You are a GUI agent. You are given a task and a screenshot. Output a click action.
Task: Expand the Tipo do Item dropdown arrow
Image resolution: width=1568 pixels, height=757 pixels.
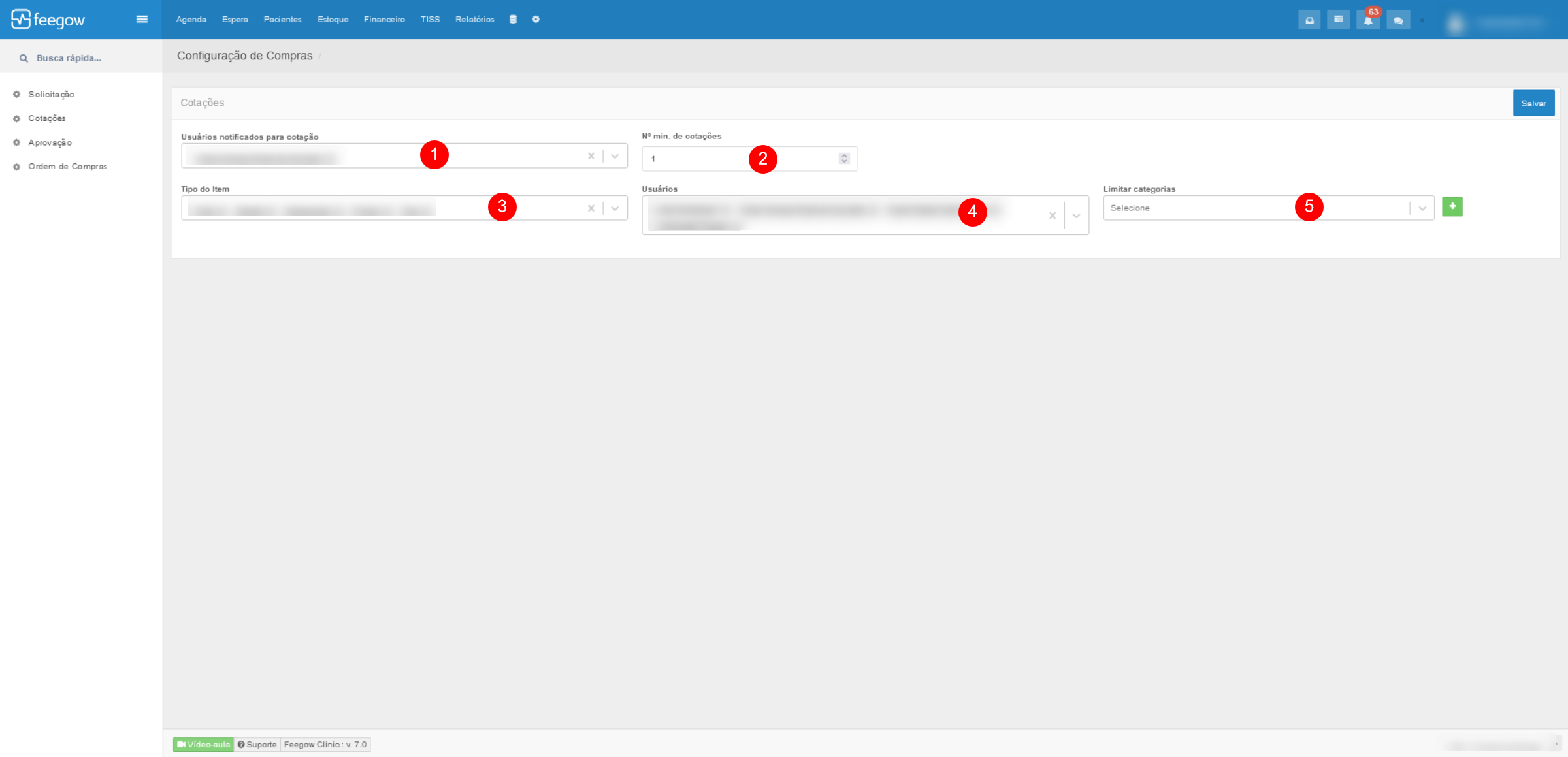615,208
